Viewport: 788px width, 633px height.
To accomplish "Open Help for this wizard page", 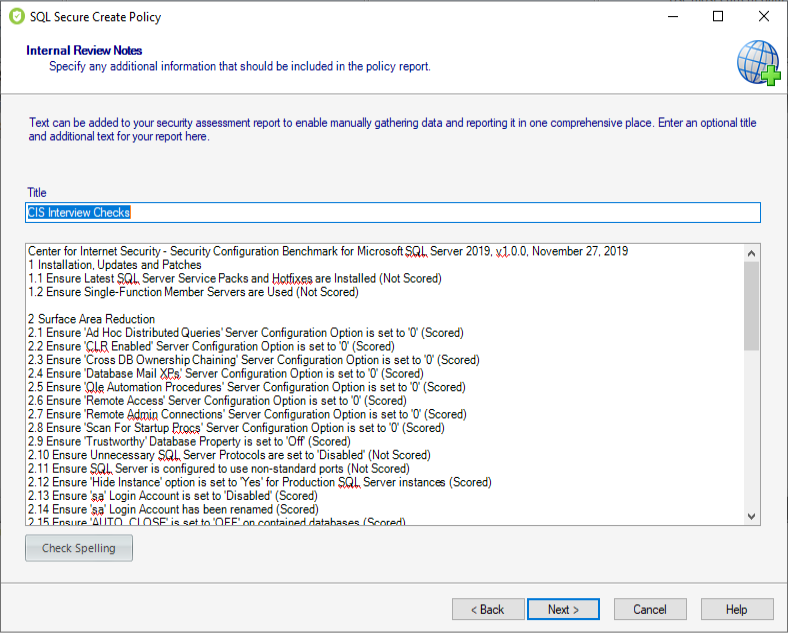I will pos(737,609).
